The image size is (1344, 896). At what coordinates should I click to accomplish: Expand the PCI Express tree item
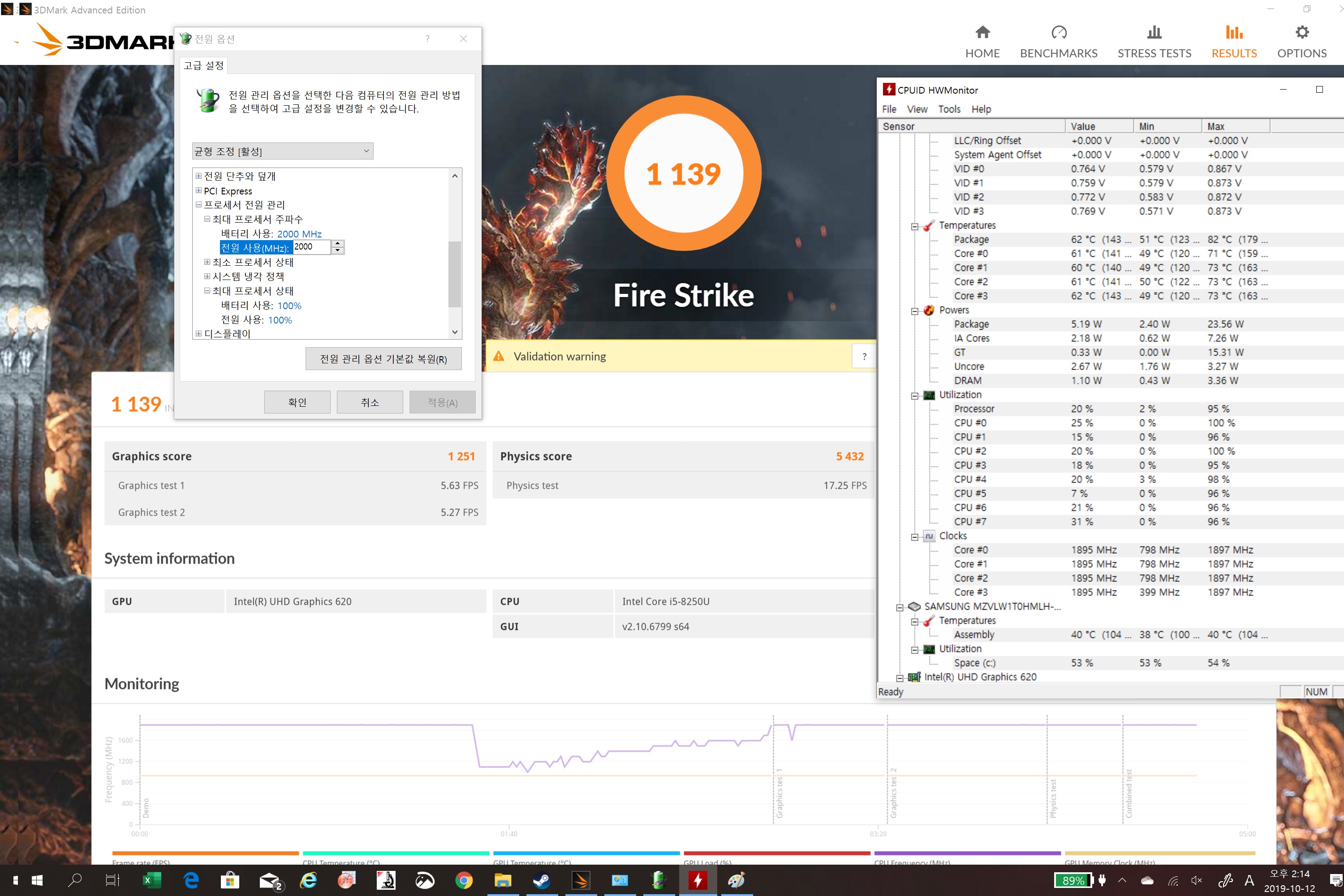198,190
